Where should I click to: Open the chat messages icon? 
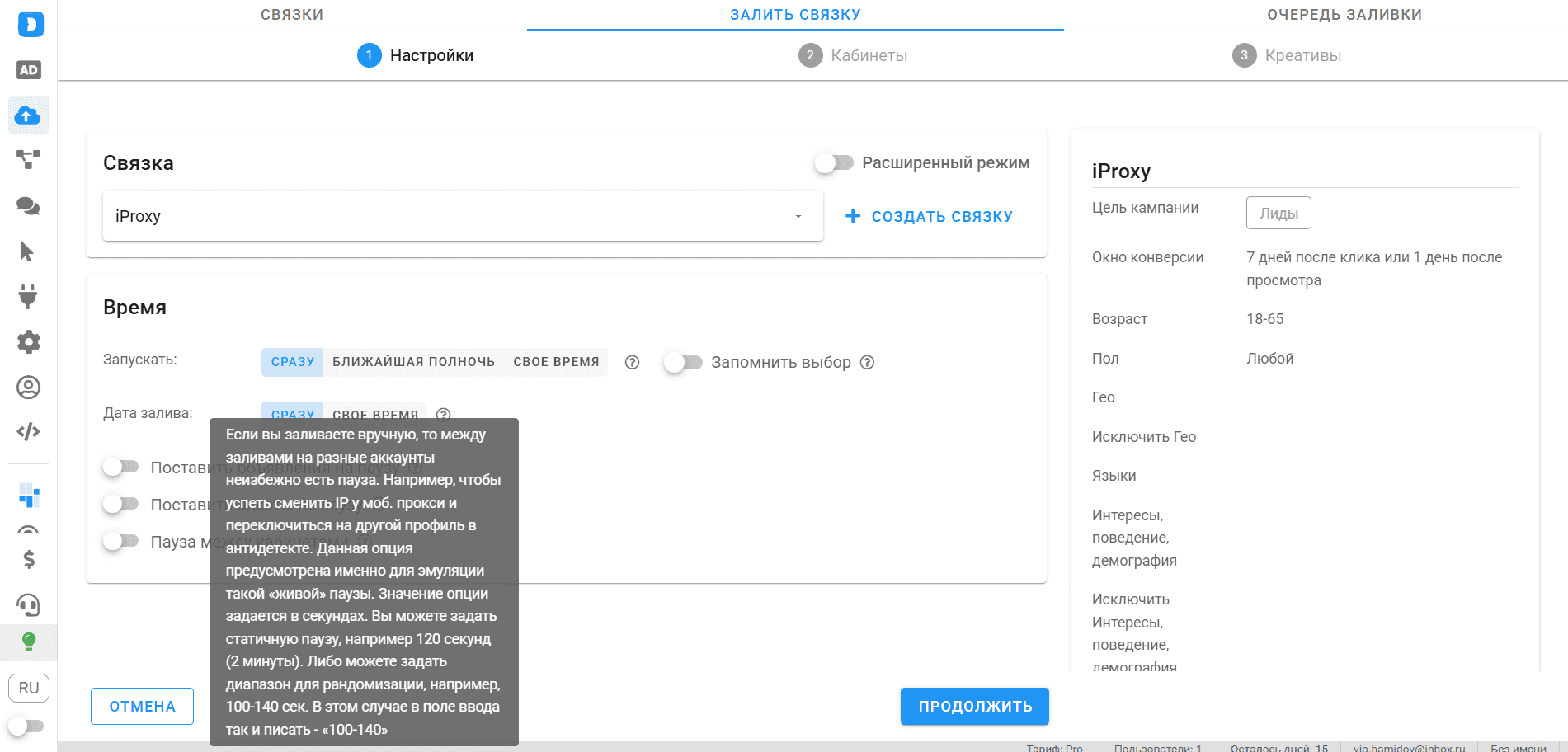tap(29, 206)
